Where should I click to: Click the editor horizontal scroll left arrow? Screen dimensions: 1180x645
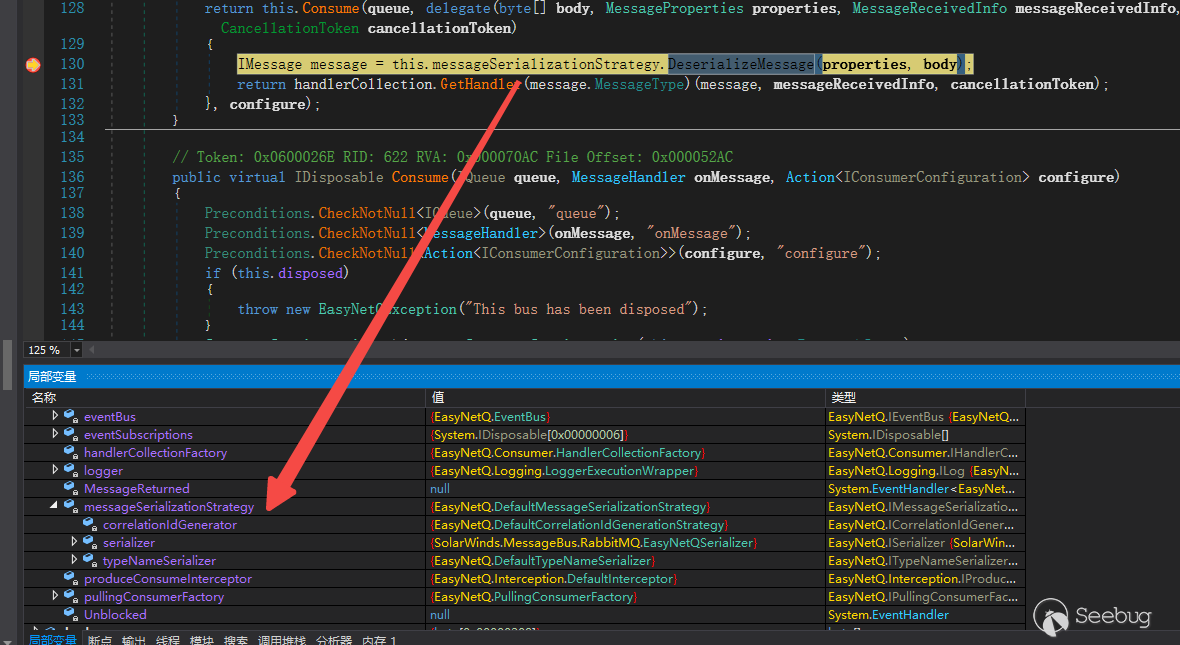(92, 350)
